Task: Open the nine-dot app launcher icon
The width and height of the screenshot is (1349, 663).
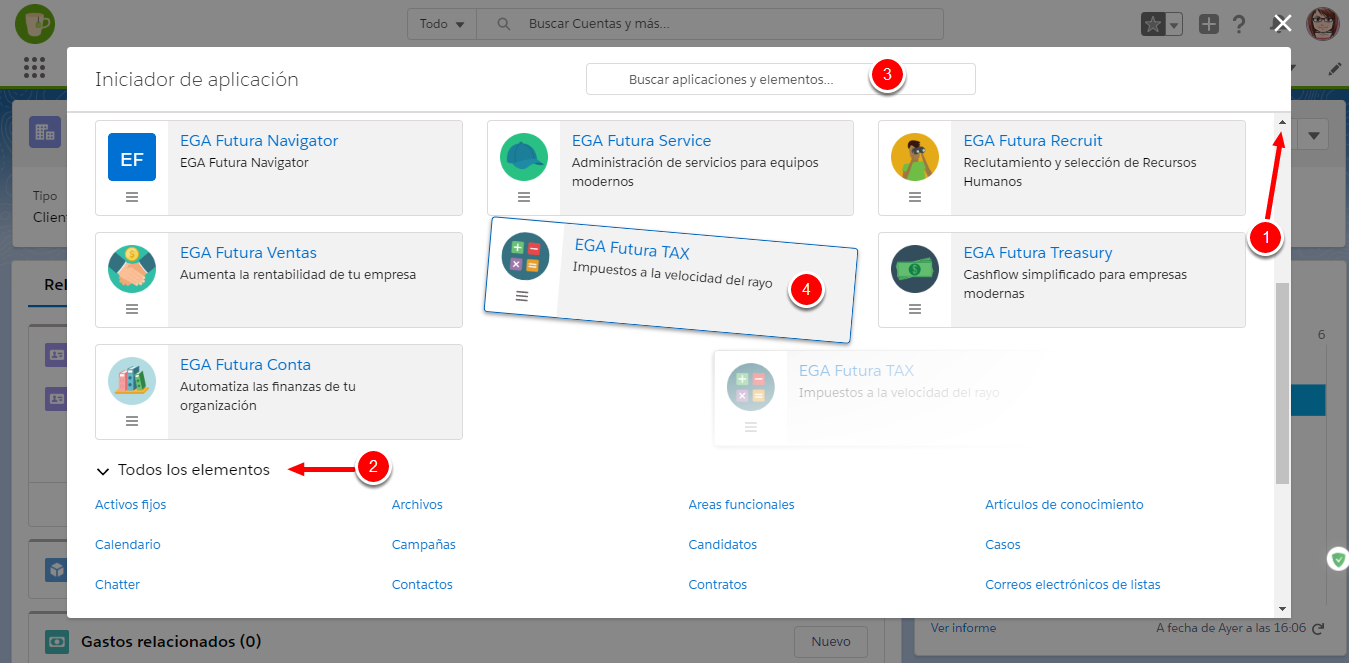Action: point(35,68)
